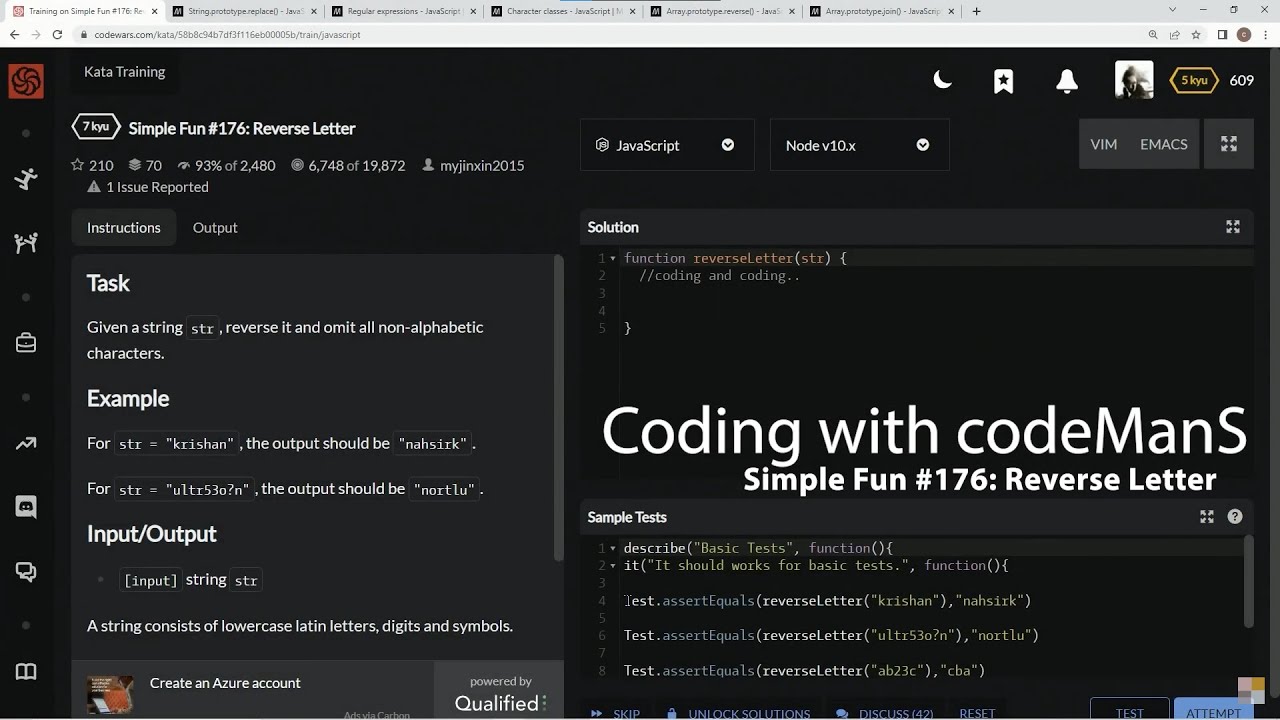
Task: Click Sample Tests editor scrollbar
Action: [x=1248, y=582]
